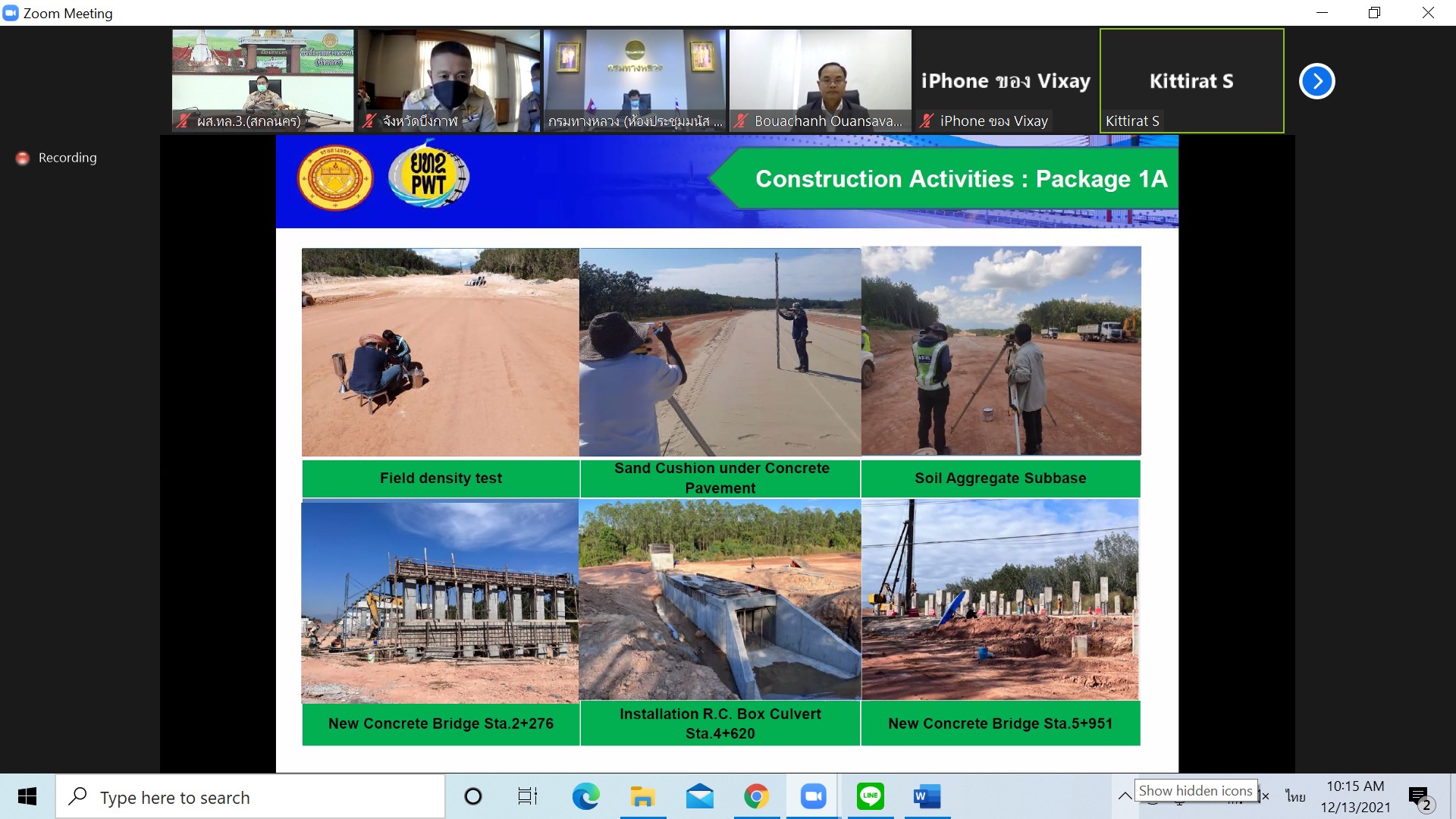Launch Google Chrome from the taskbar
Viewport: 1456px width, 819px height.
coord(756,796)
